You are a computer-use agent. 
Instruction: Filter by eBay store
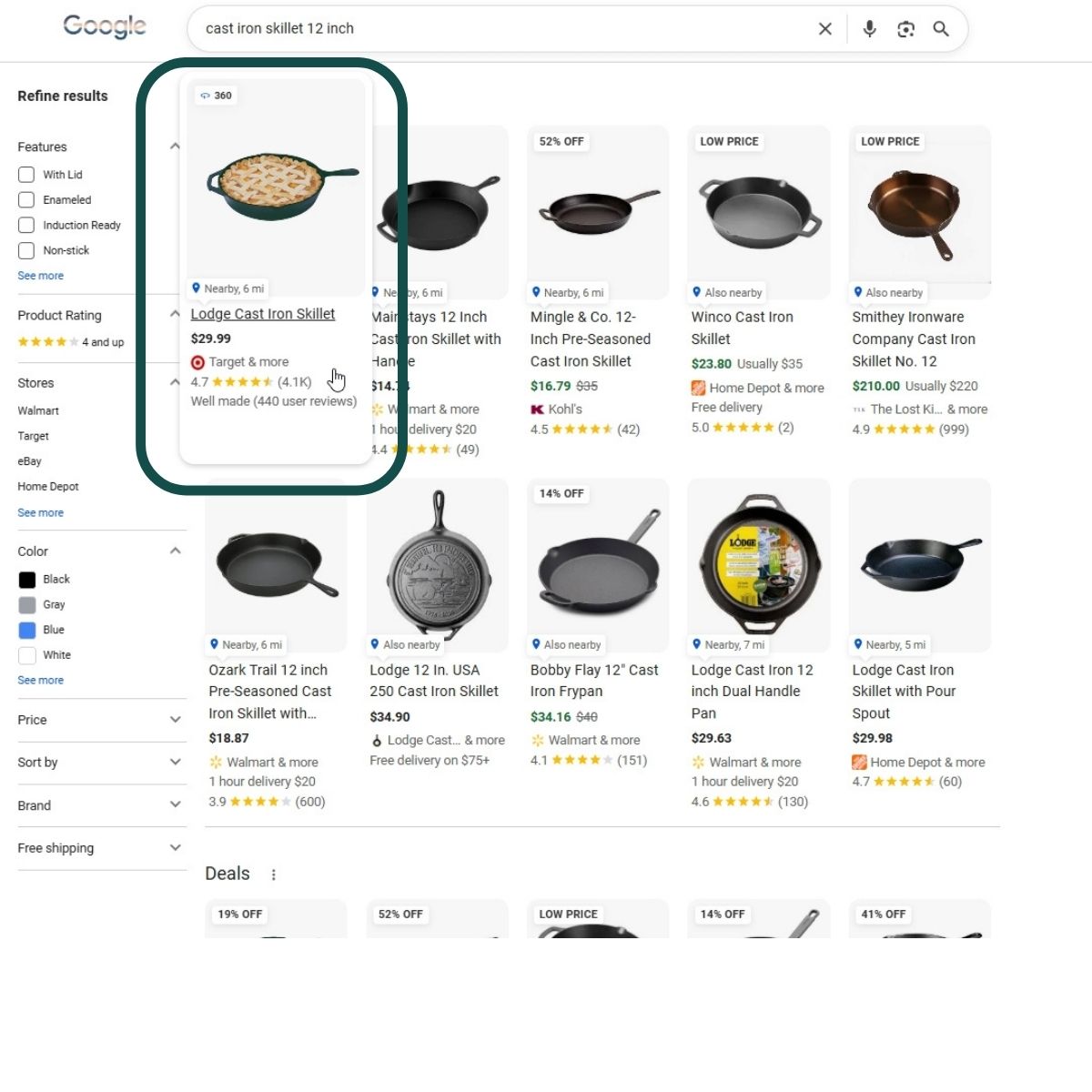click(x=30, y=461)
